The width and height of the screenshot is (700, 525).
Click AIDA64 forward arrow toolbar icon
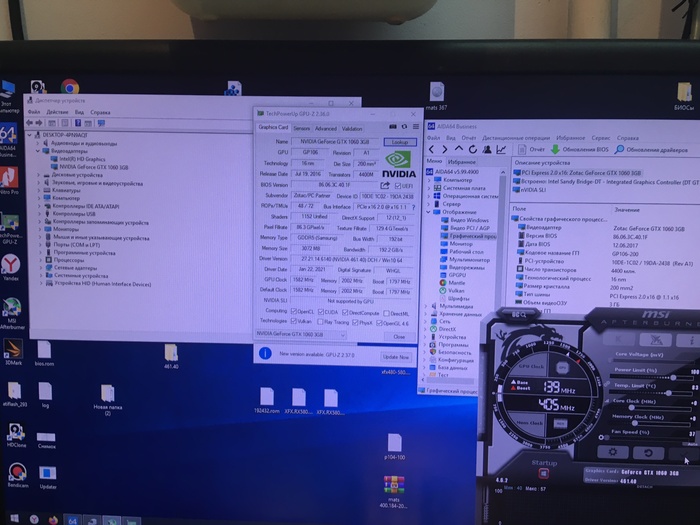[445, 150]
